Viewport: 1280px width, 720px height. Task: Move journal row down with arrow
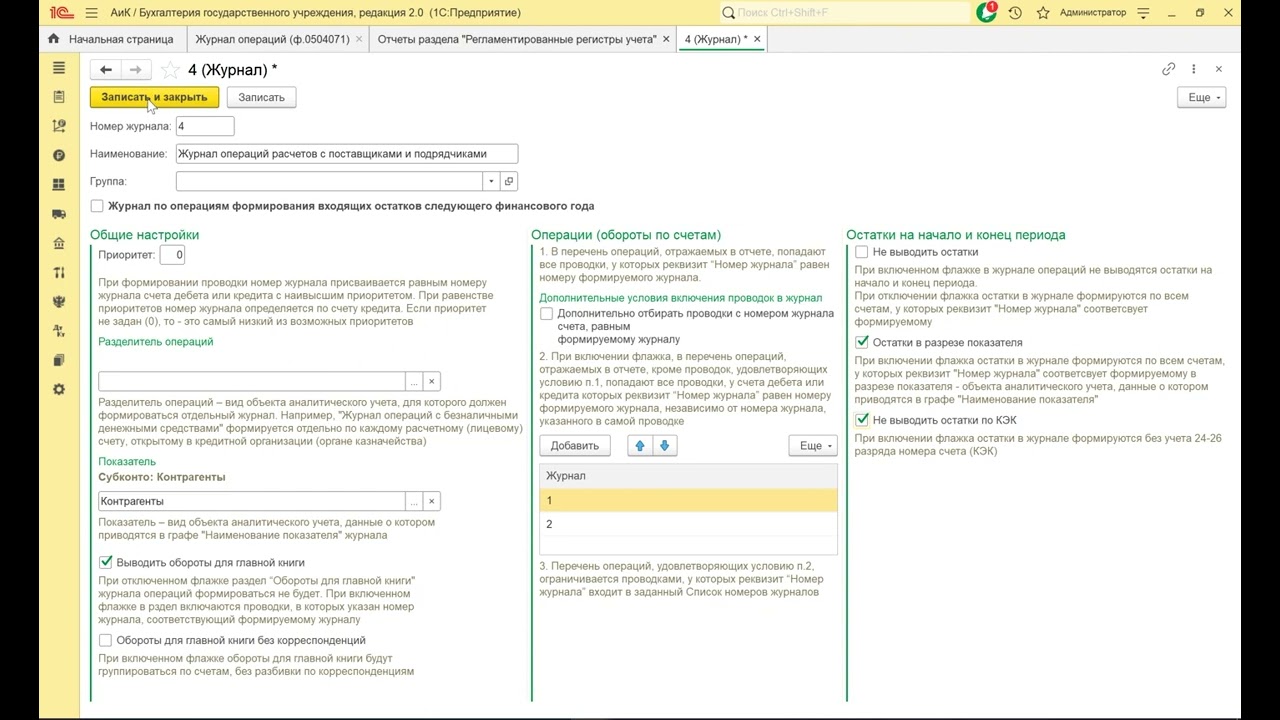tap(664, 446)
